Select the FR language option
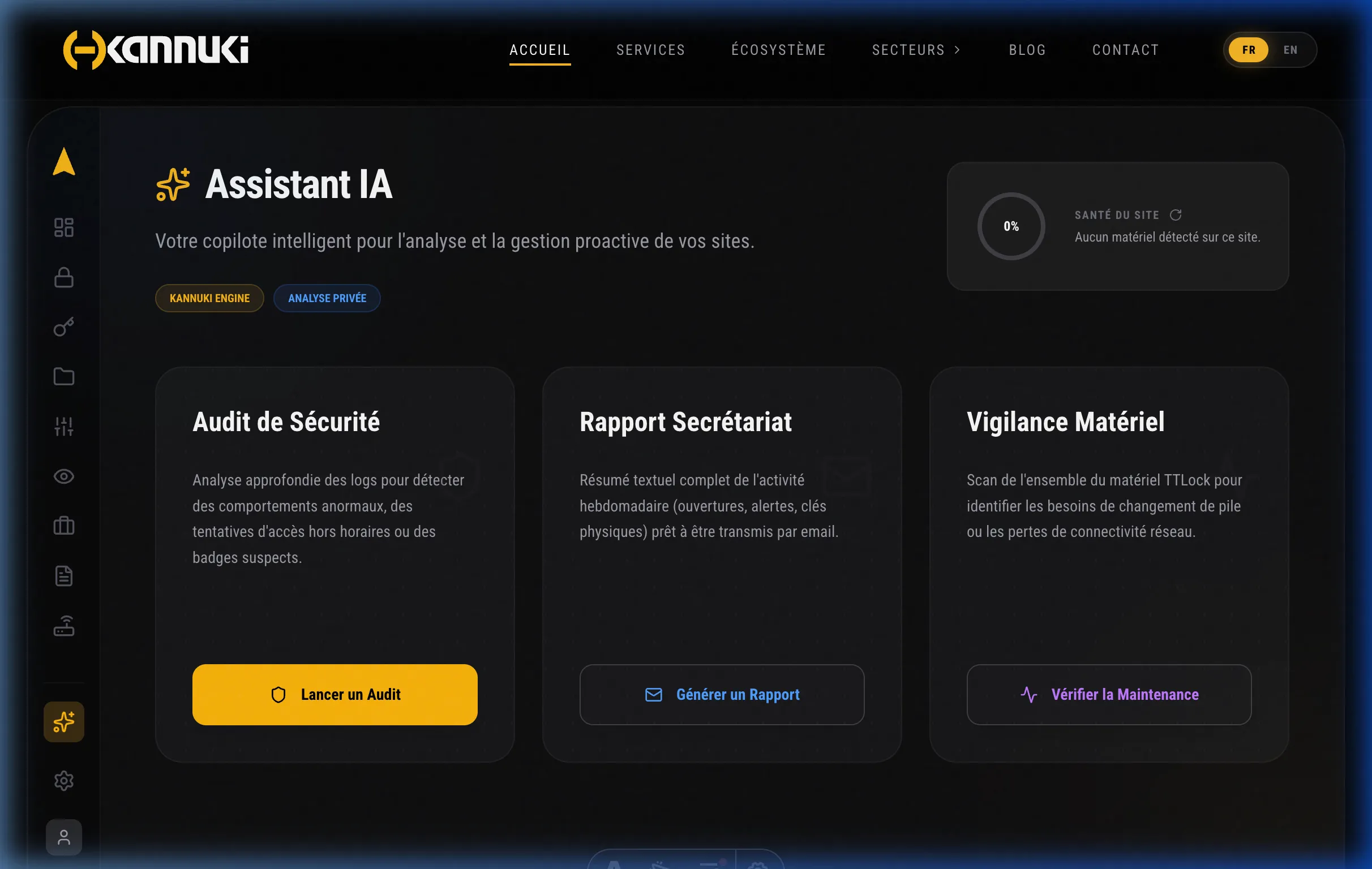The height and width of the screenshot is (869, 1372). click(x=1249, y=50)
